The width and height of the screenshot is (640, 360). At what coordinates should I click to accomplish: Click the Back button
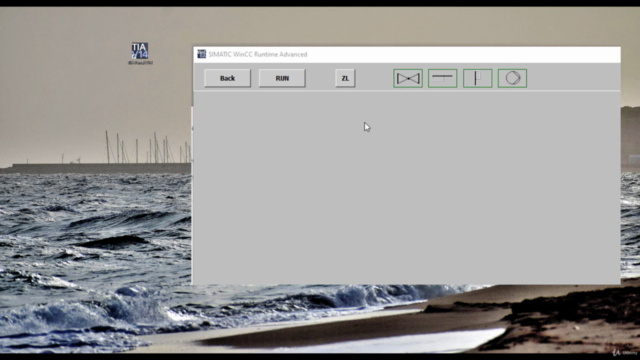[x=227, y=78]
